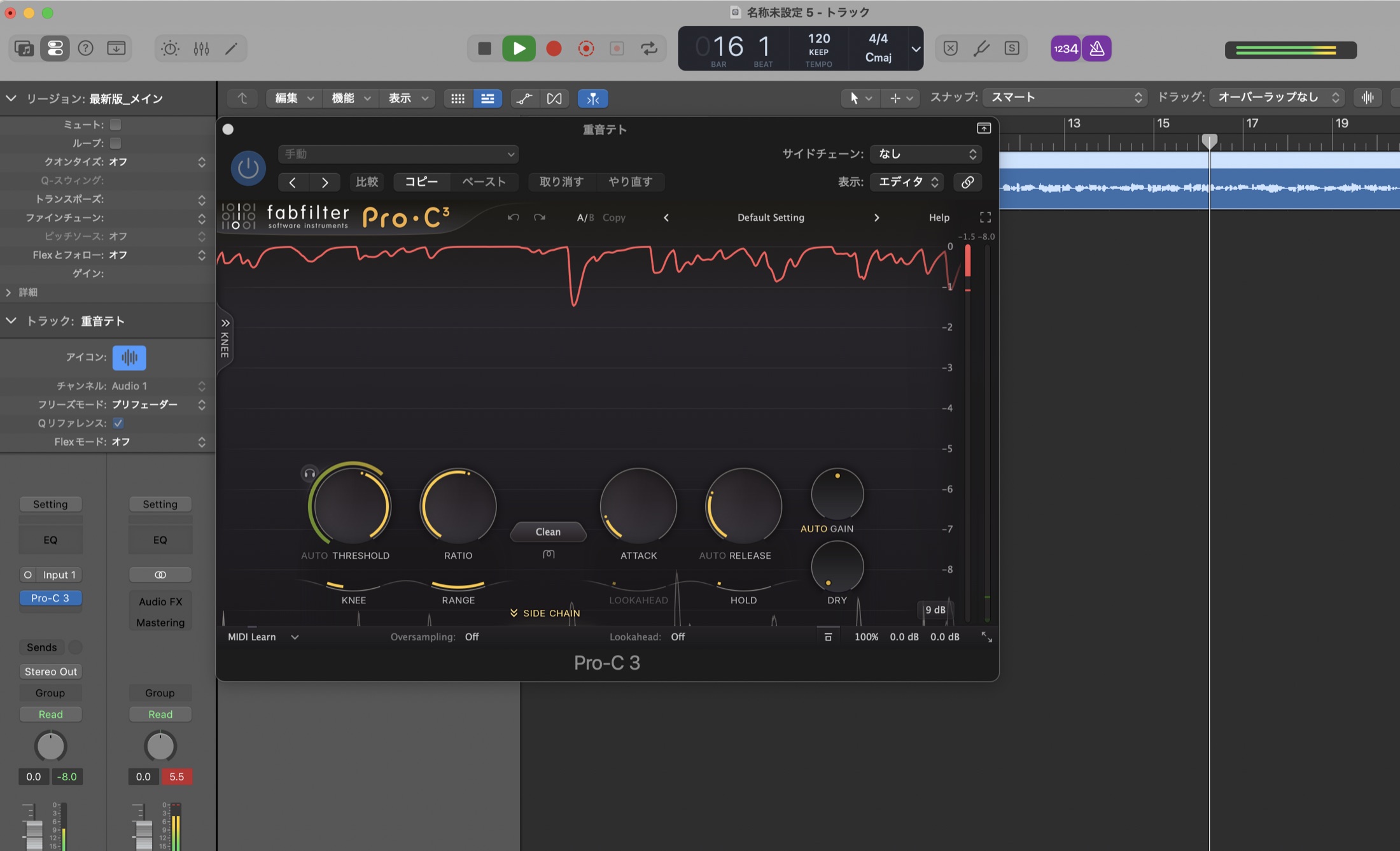Screen dimensions: 1400x851
Task: Open the 表示 menu in tracks area
Action: click(x=407, y=98)
